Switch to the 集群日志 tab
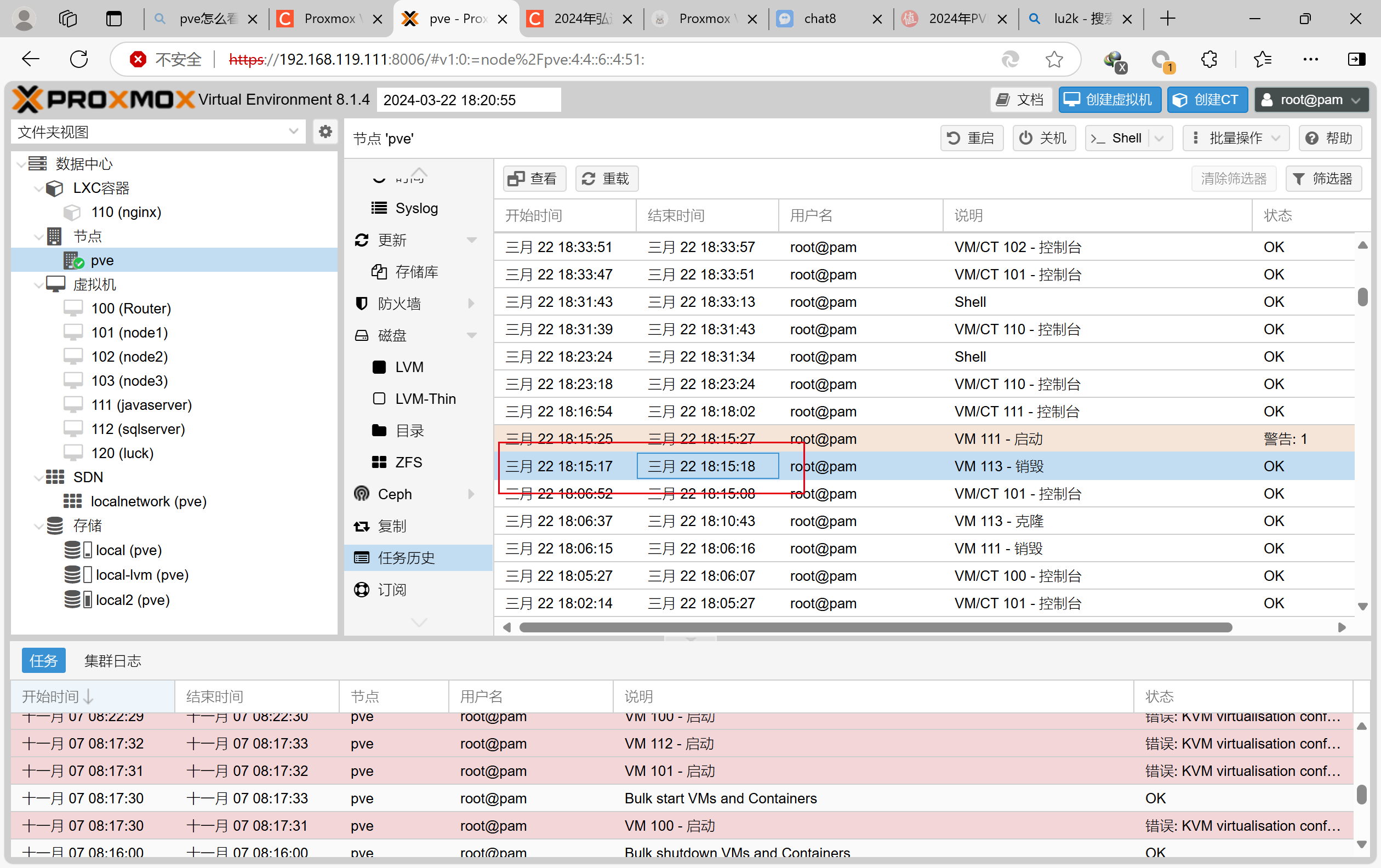Viewport: 1381px width, 868px height. point(112,660)
